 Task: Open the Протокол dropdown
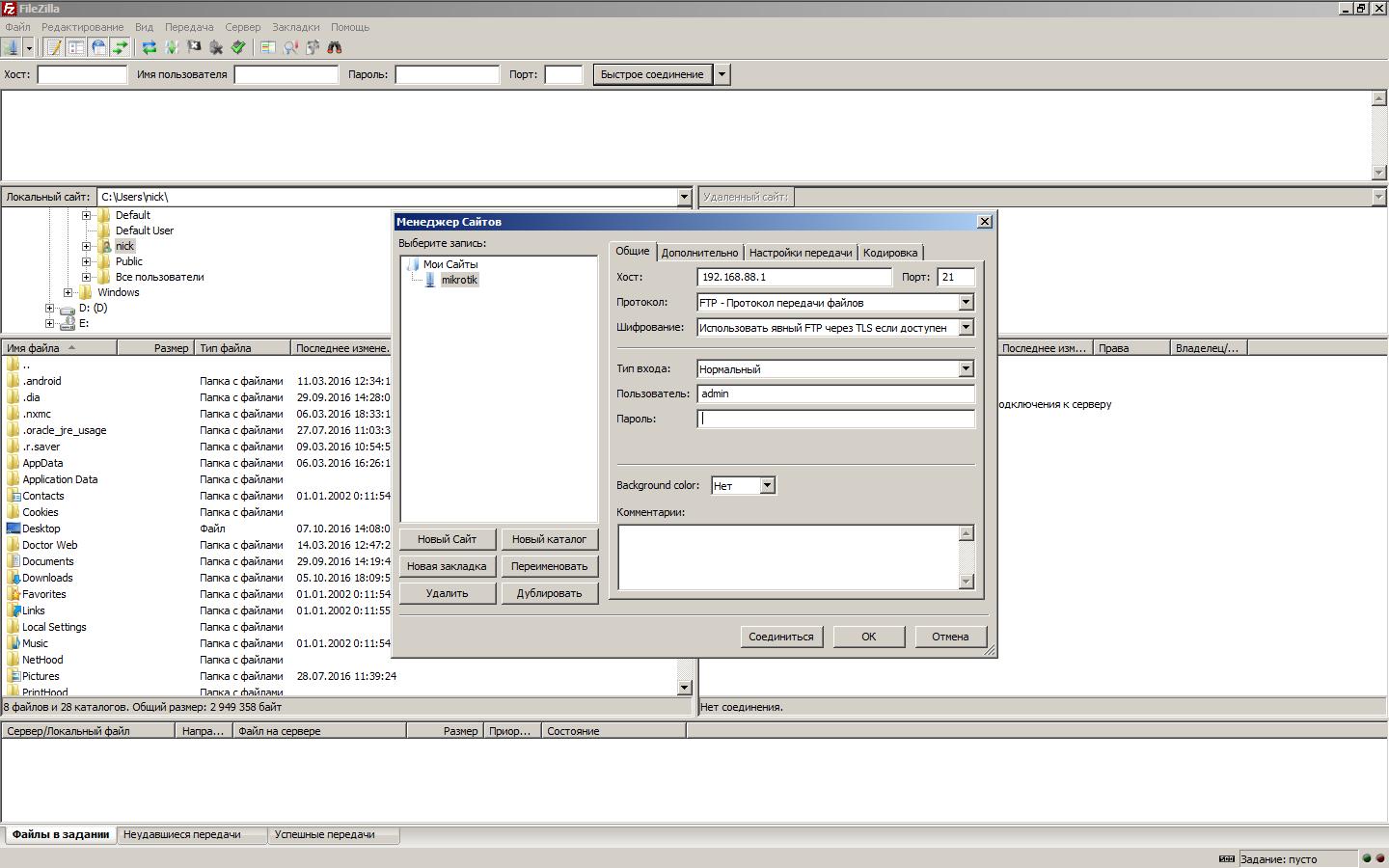(966, 303)
